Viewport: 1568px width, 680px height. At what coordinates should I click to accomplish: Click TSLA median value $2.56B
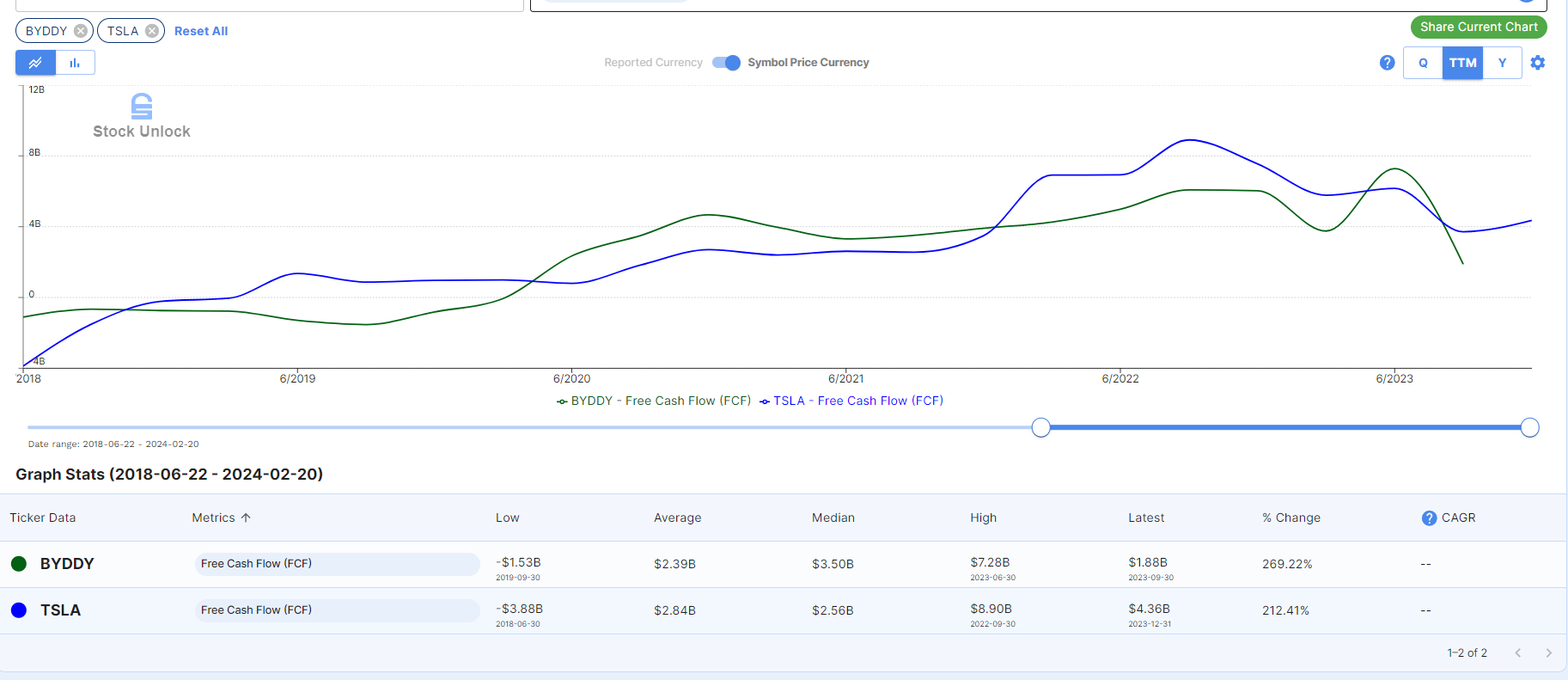click(833, 610)
